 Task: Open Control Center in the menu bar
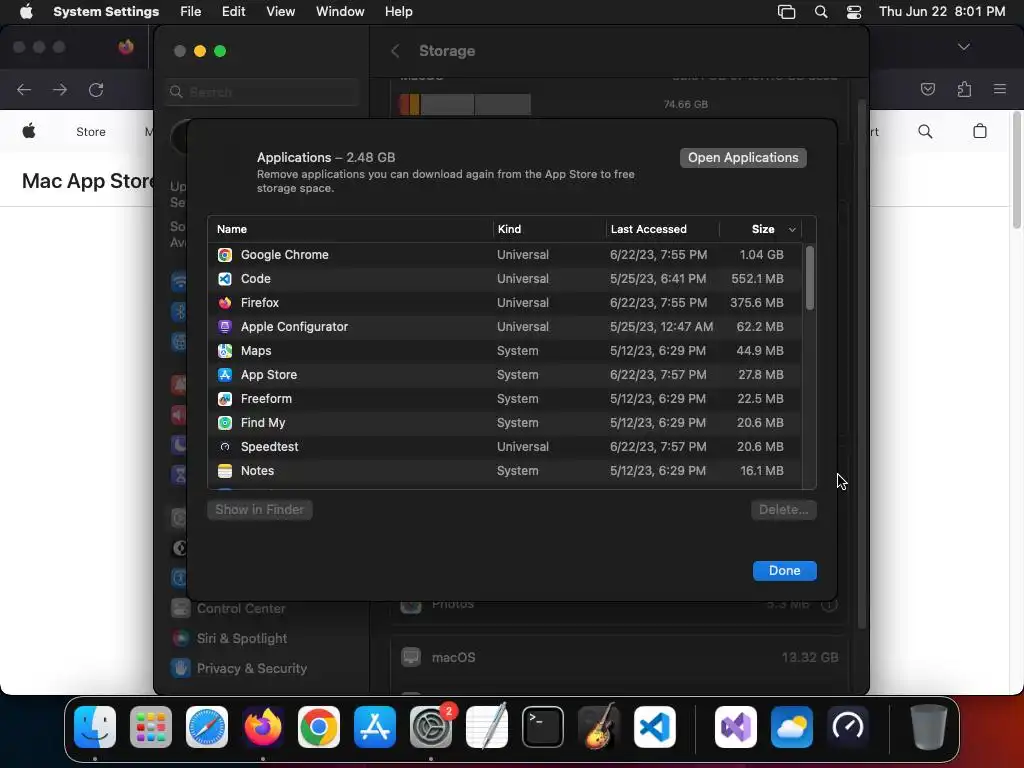click(x=854, y=12)
